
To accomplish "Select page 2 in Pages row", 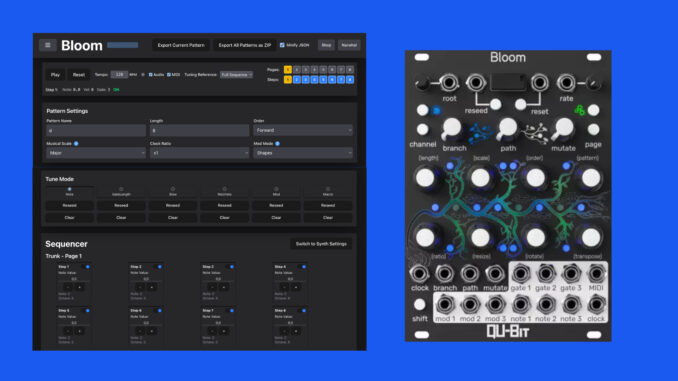I will point(297,70).
